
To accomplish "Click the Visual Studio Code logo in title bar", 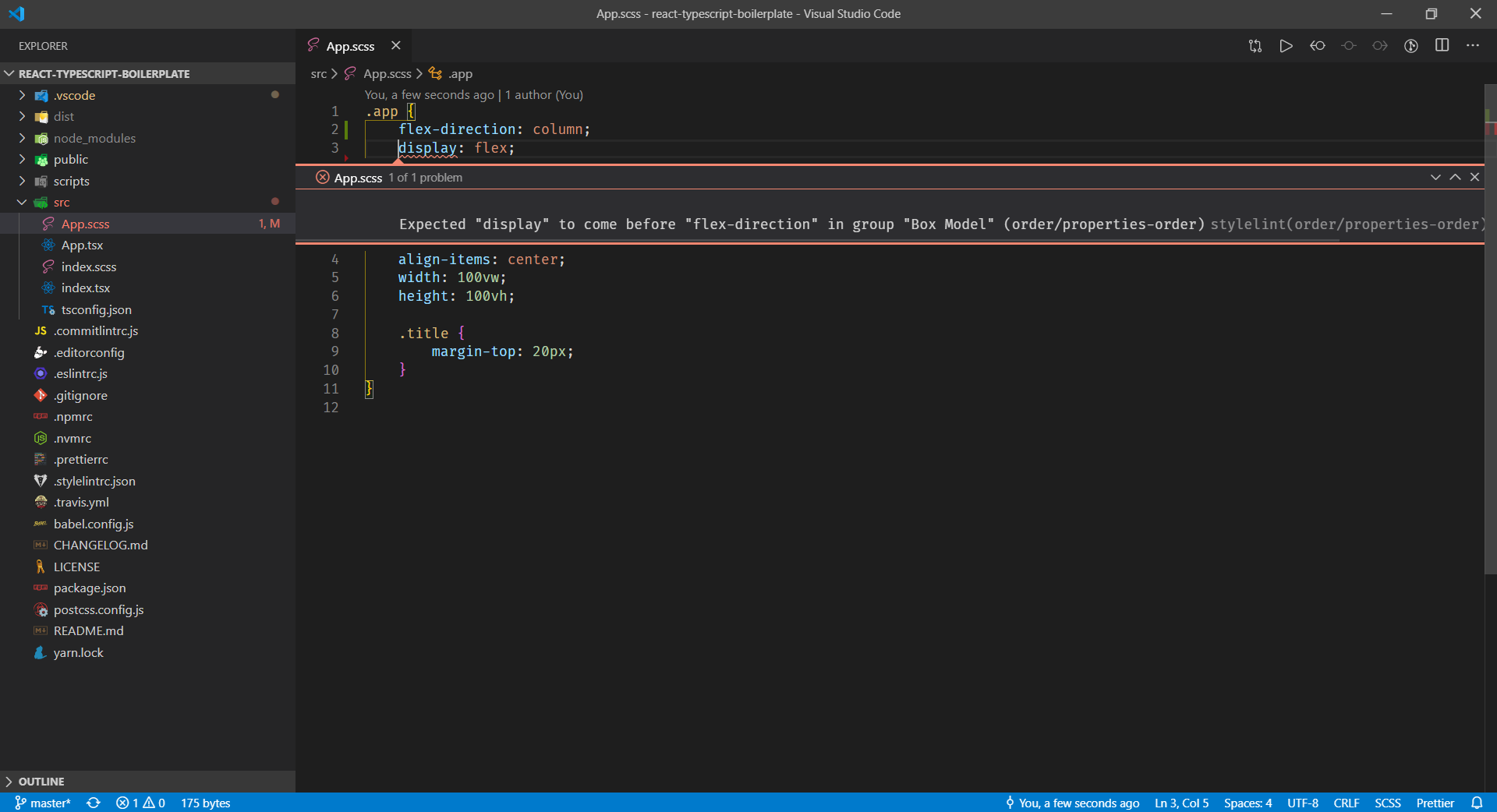I will 16,14.
